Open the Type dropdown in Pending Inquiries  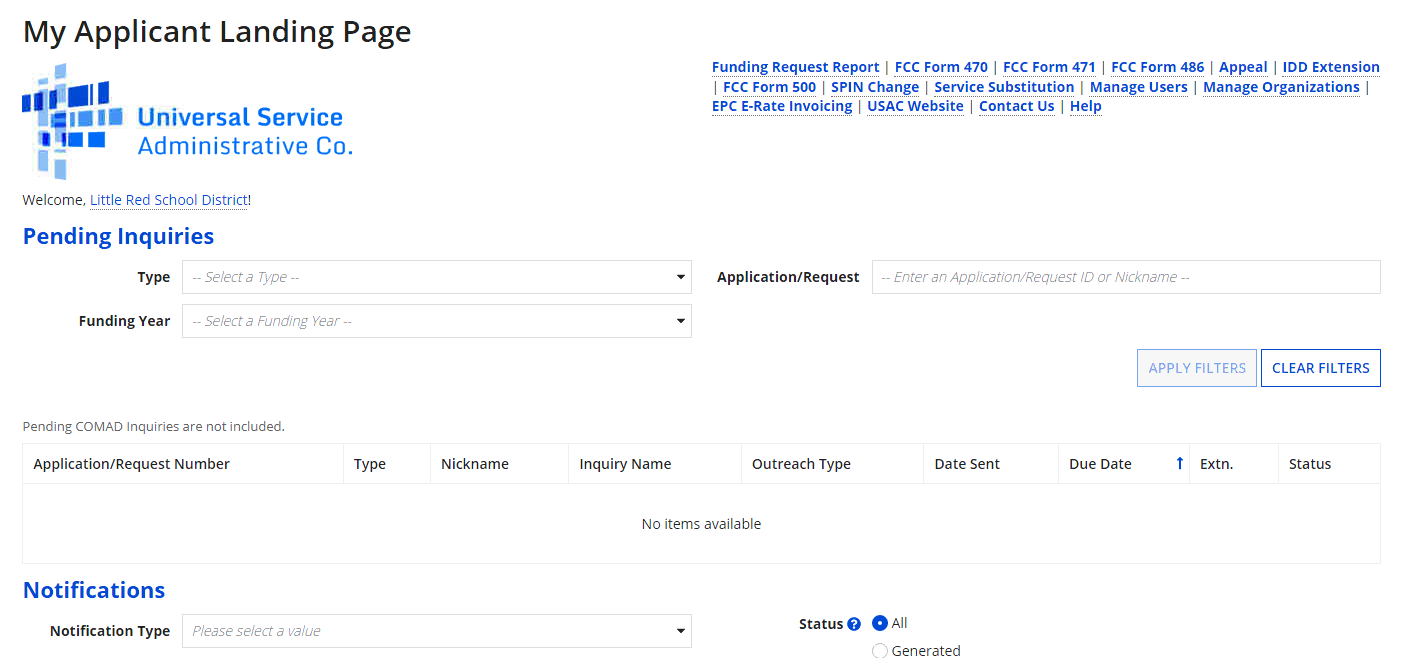point(436,277)
